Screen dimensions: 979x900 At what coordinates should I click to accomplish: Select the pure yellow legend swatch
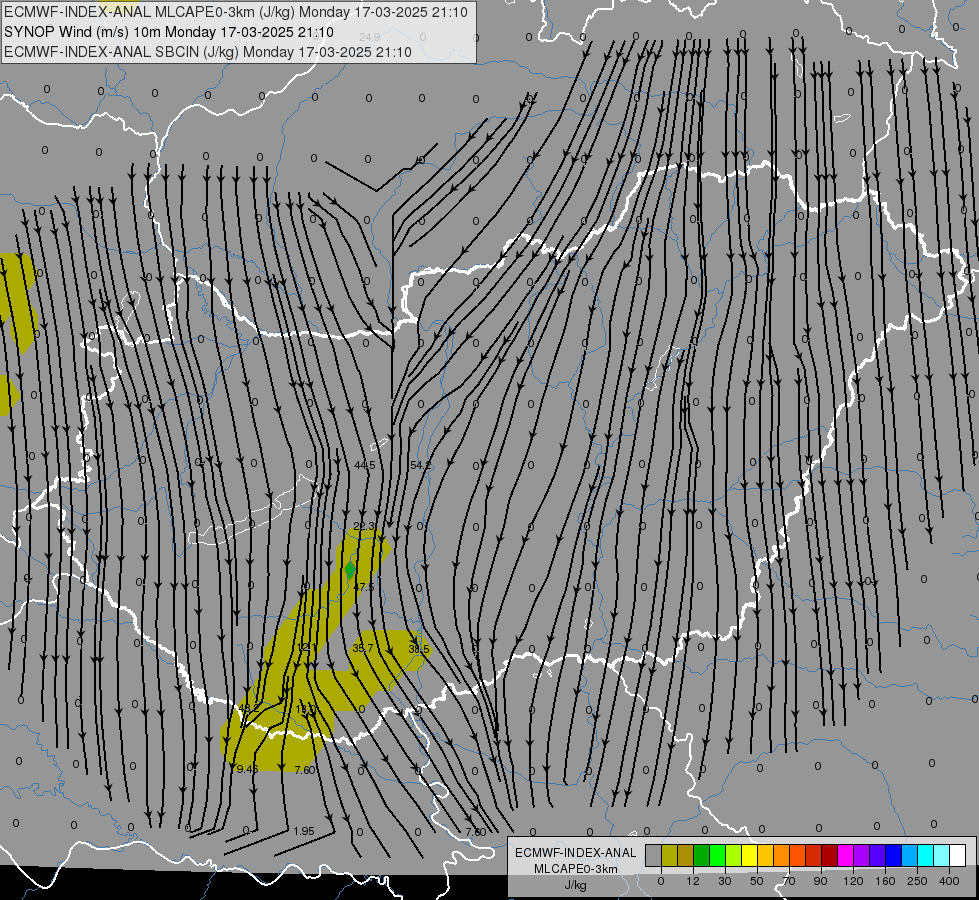click(749, 855)
